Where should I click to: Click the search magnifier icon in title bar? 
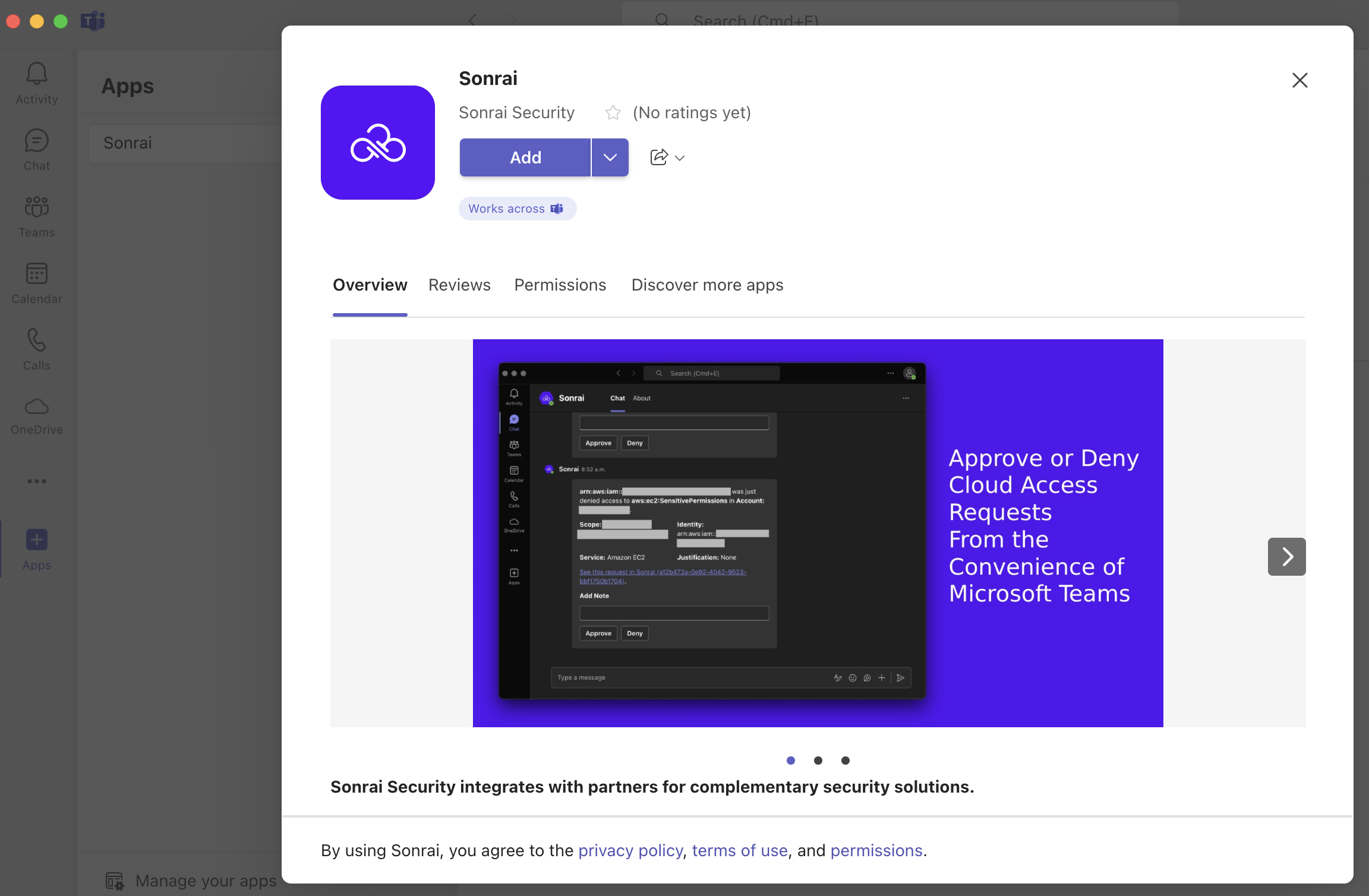662,20
